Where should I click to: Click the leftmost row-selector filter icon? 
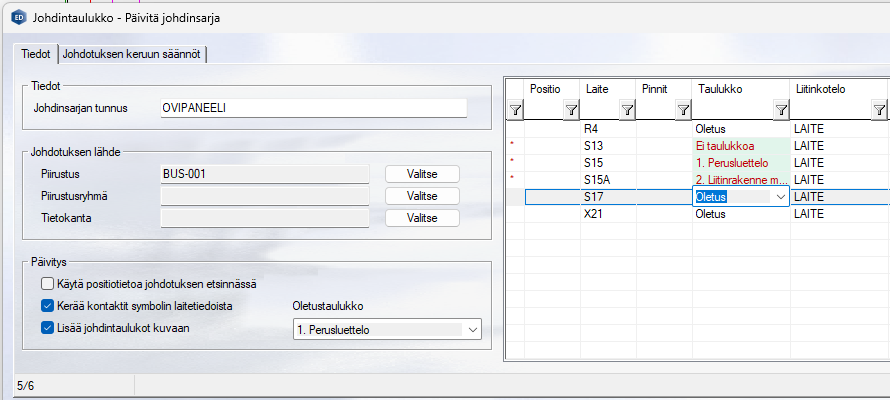tap(516, 110)
